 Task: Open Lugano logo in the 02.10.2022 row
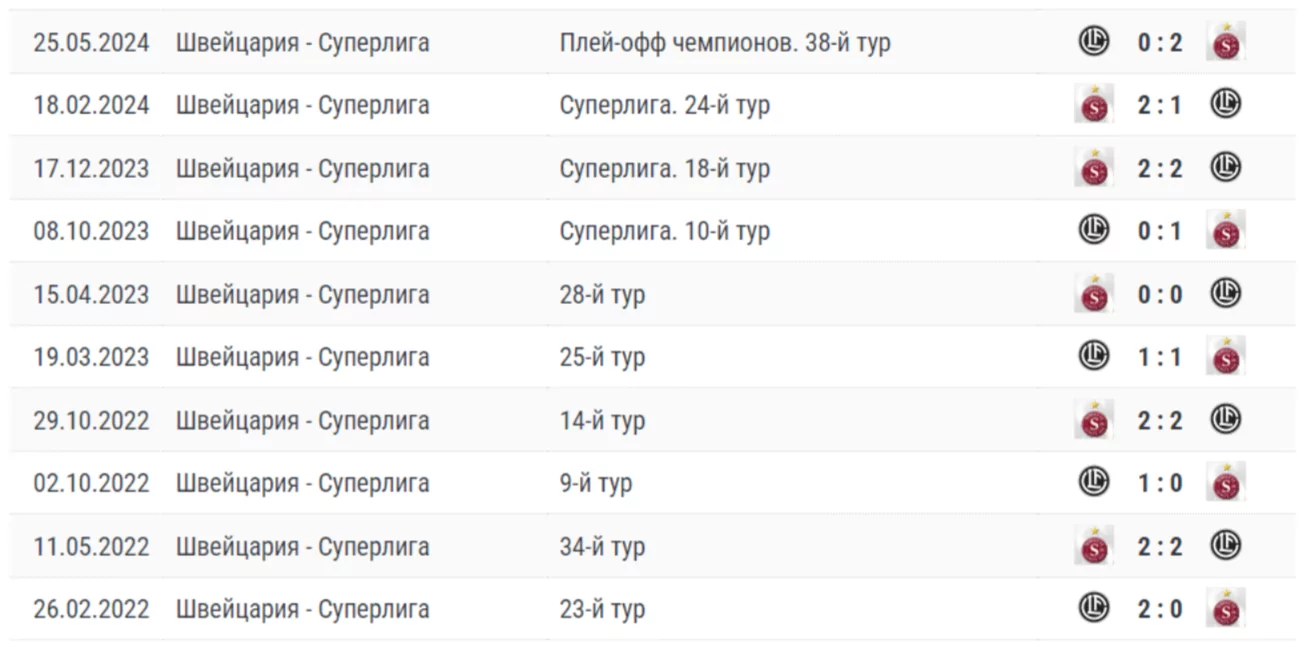tap(1093, 482)
